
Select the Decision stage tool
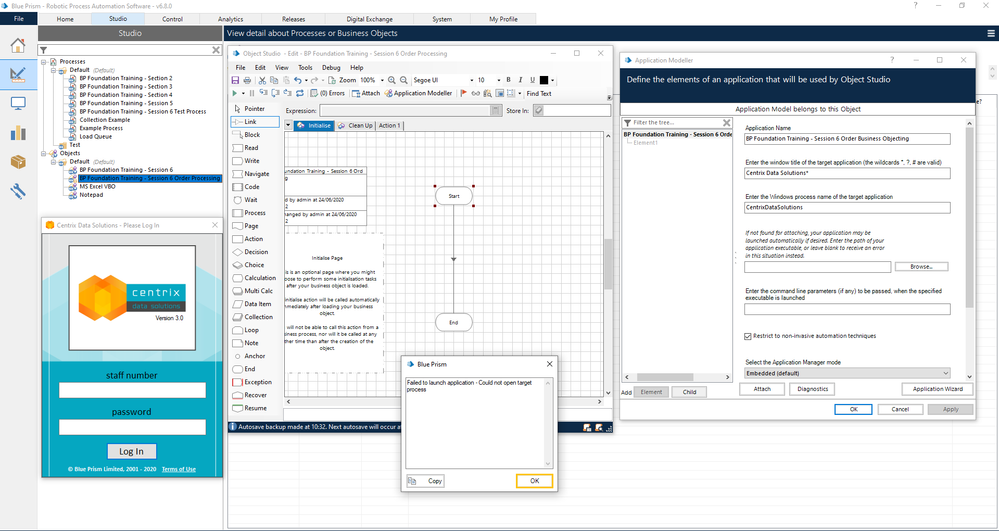[255, 252]
